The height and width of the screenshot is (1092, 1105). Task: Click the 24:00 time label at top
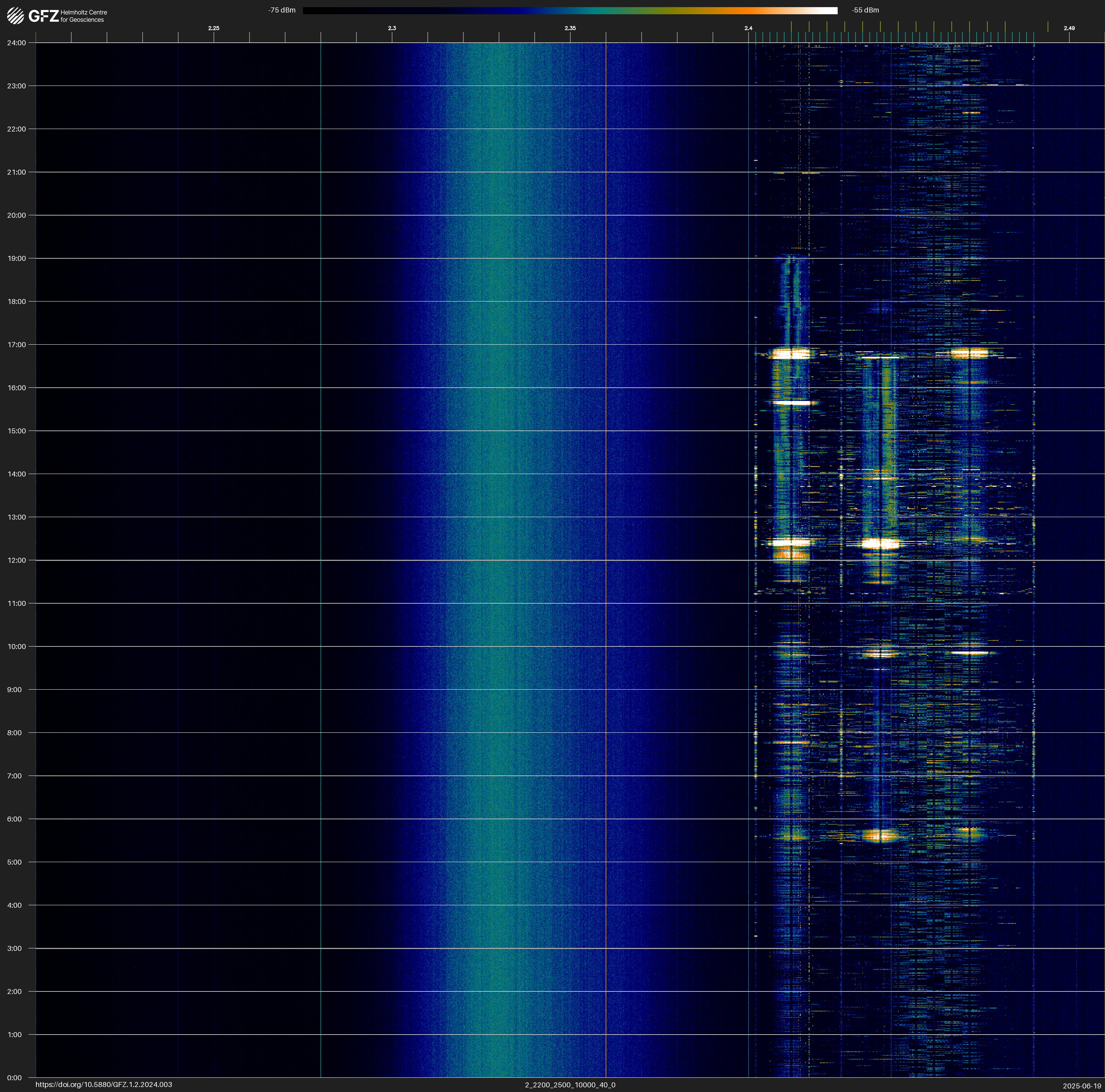pyautogui.click(x=17, y=43)
